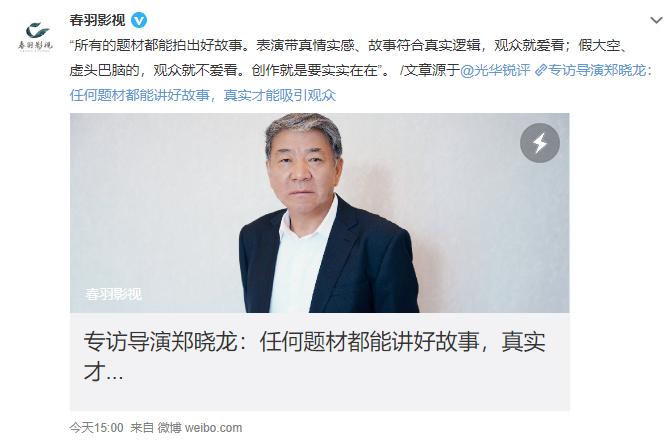Click the 微博 source label
This screenshot has height=445, width=670.
(169, 427)
